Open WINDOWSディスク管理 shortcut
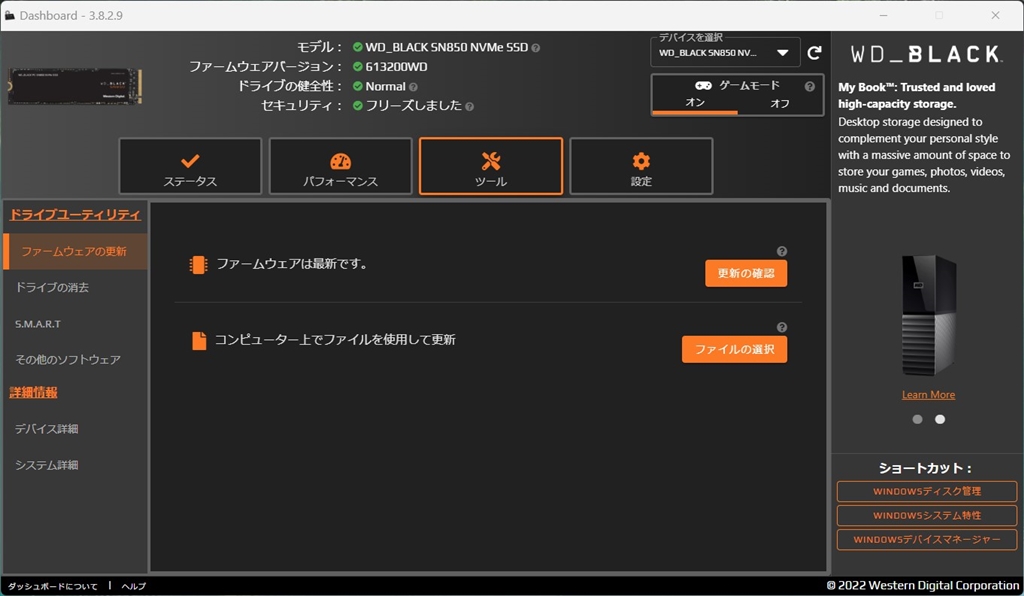 tap(927, 491)
